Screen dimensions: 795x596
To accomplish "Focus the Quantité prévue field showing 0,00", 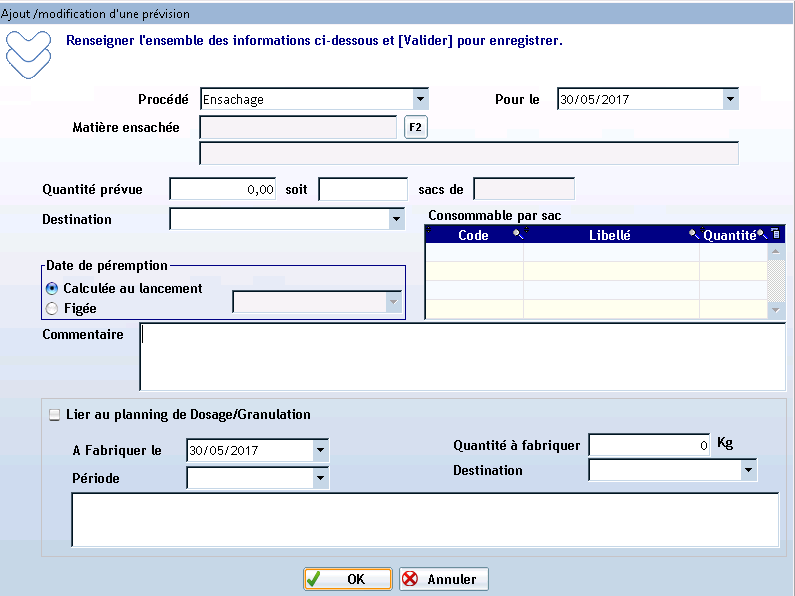I will point(223,189).
